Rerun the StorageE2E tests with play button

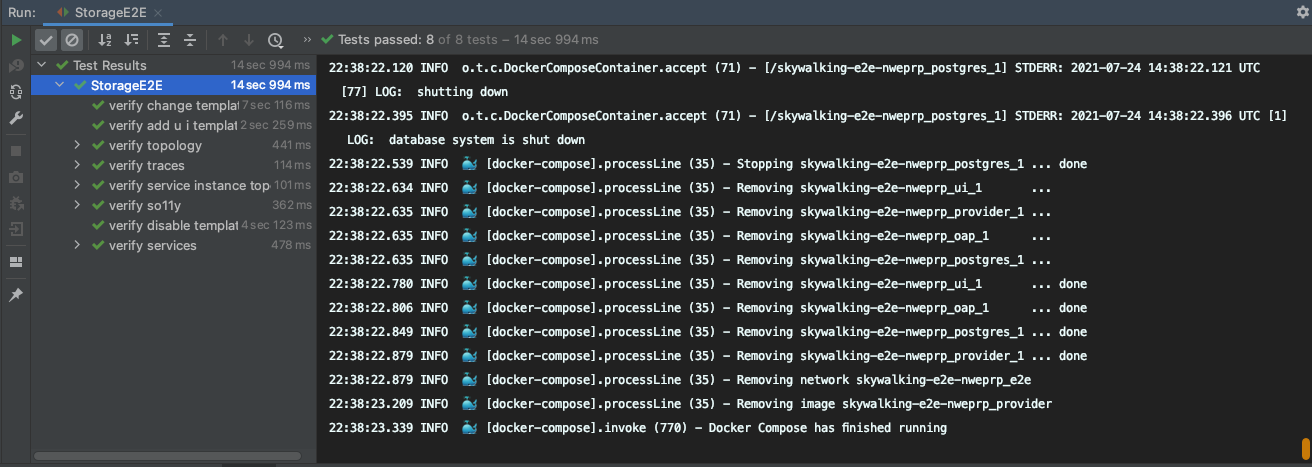16,40
